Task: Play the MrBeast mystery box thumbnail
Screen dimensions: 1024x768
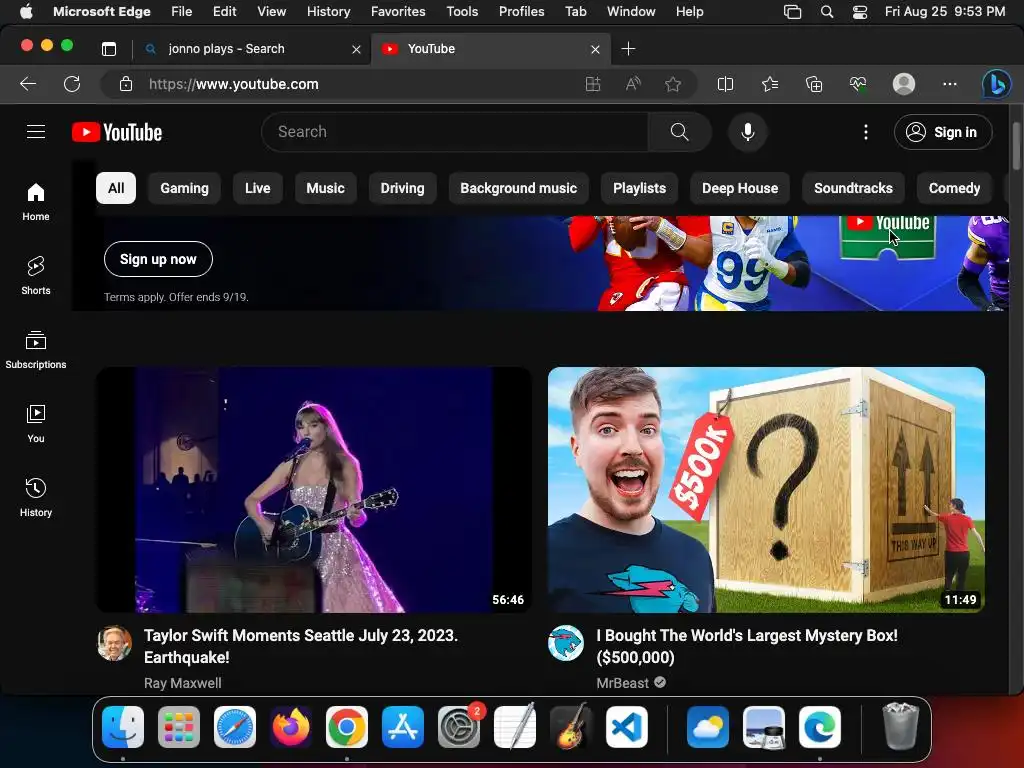Action: pos(766,490)
